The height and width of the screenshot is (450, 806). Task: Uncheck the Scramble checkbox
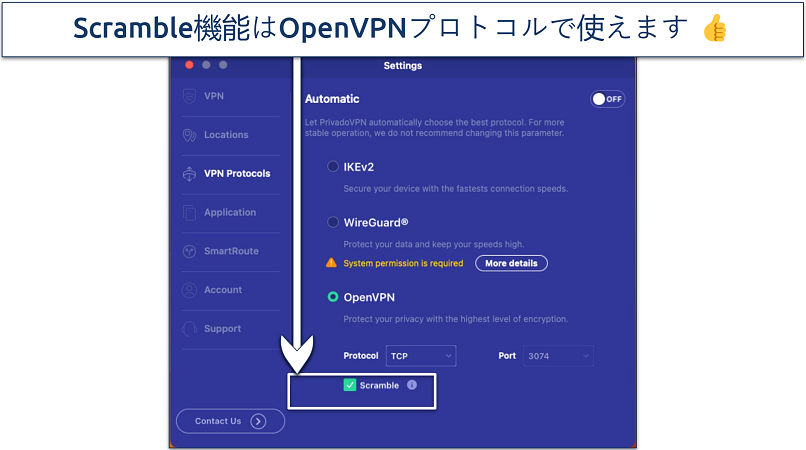(x=349, y=385)
